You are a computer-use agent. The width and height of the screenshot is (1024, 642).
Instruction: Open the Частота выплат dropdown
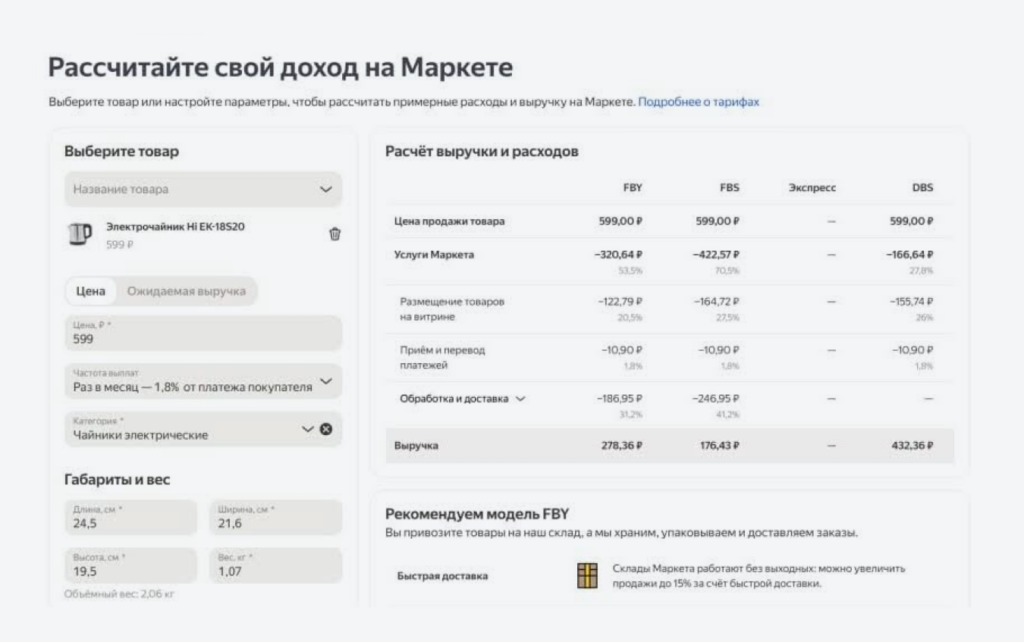coord(202,381)
